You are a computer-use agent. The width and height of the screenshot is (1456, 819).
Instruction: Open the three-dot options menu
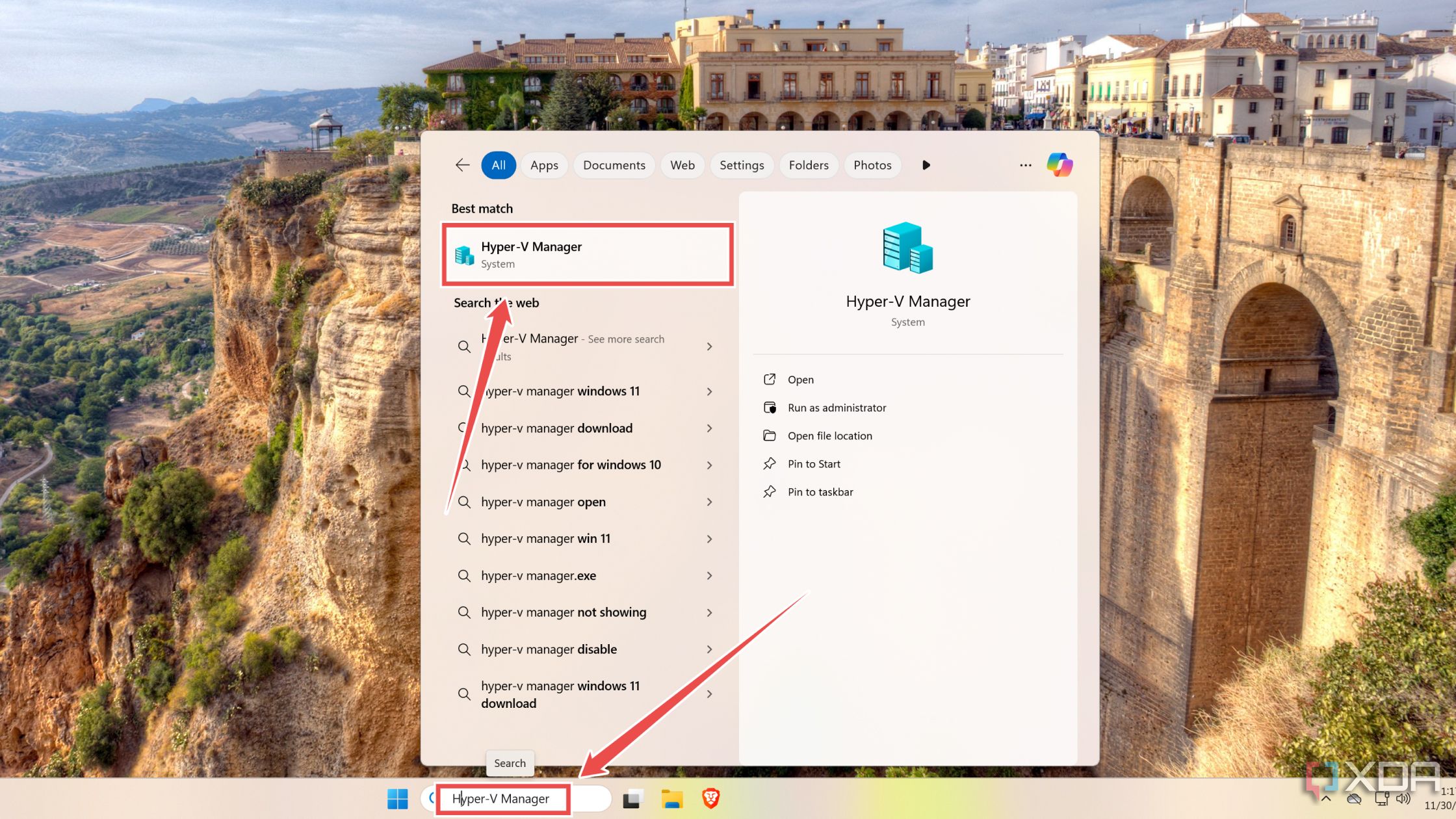tap(1026, 165)
